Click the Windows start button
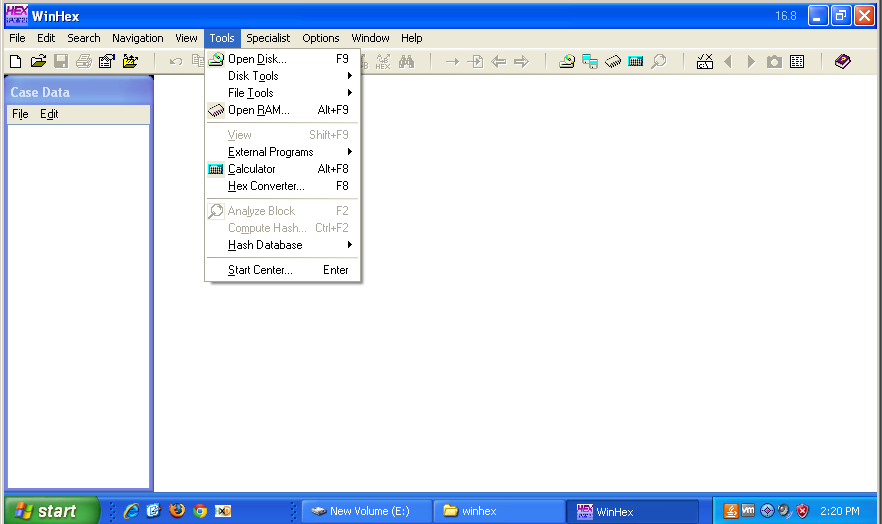The width and height of the screenshot is (882, 524). coord(51,511)
